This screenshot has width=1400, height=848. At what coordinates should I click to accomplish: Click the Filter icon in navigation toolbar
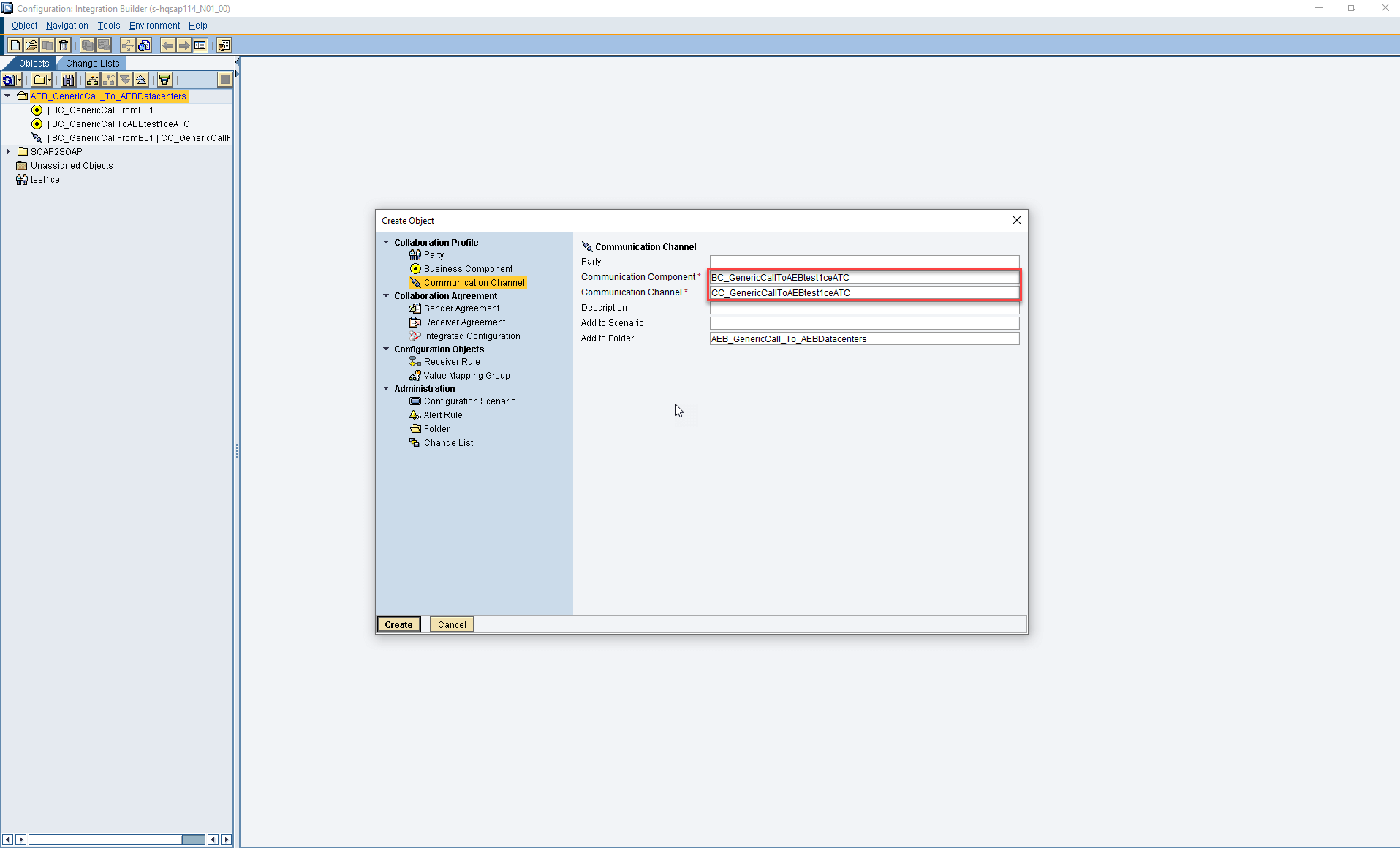[164, 80]
